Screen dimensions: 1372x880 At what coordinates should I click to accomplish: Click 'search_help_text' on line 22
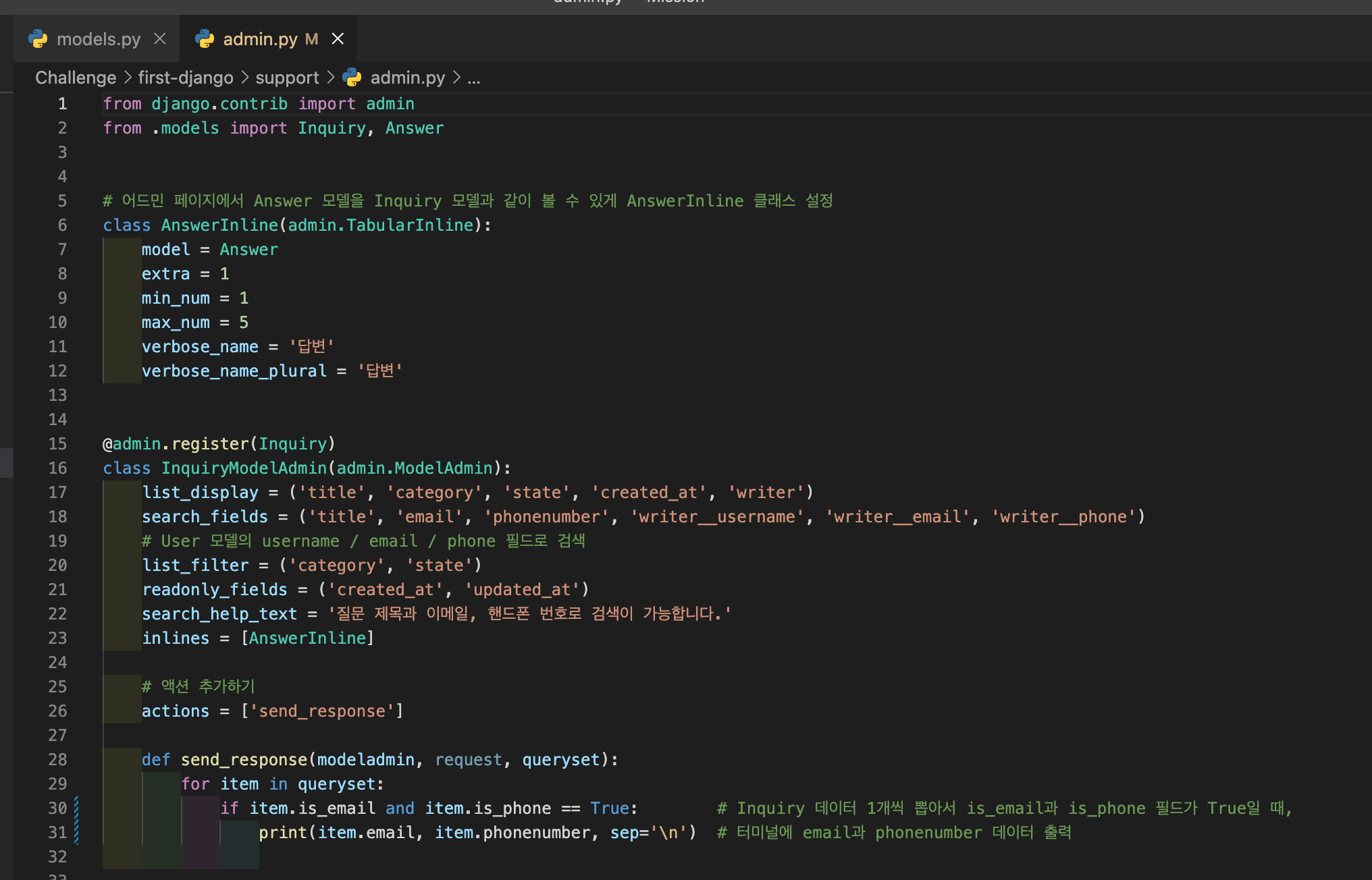tap(219, 614)
